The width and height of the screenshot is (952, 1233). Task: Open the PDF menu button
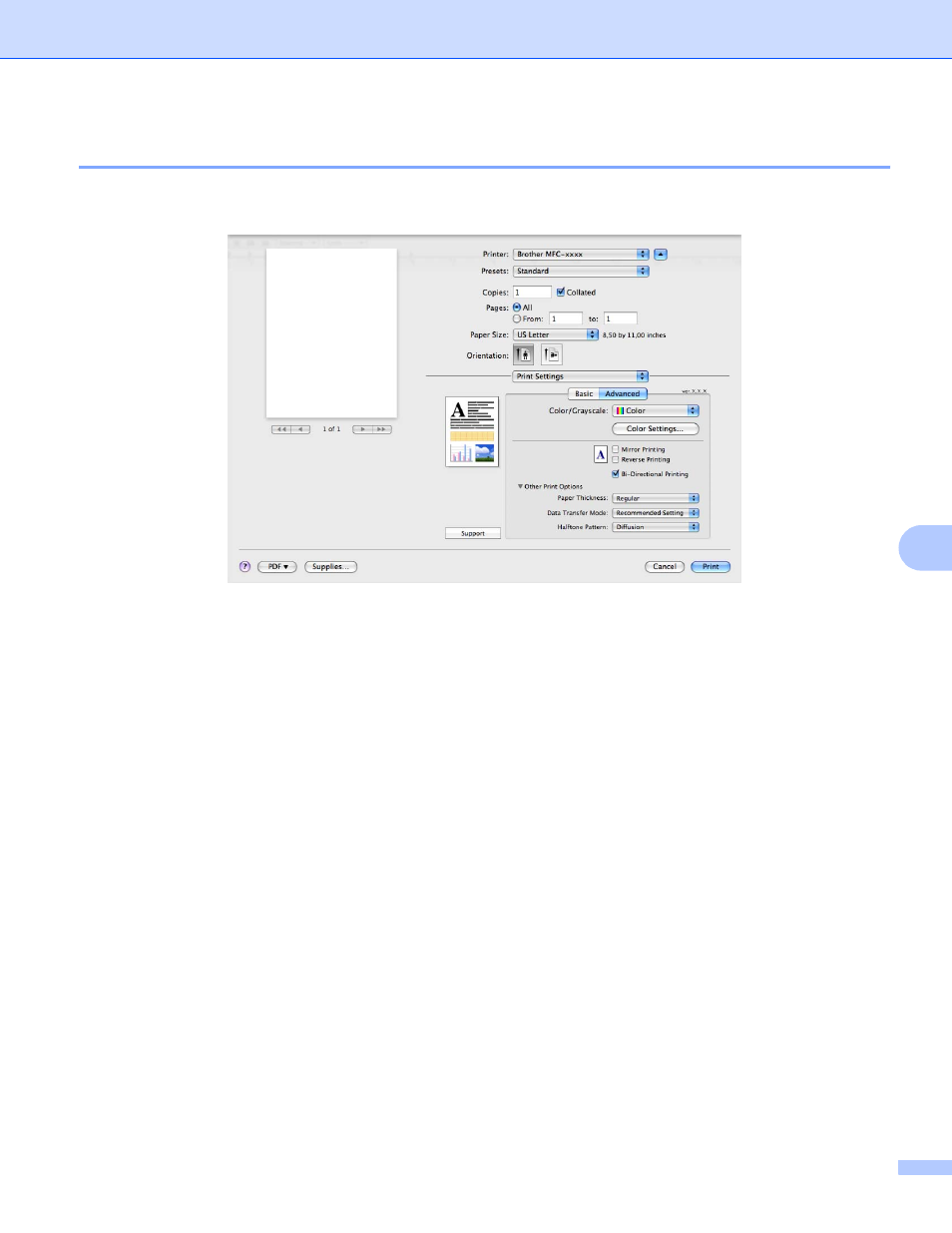click(x=277, y=567)
